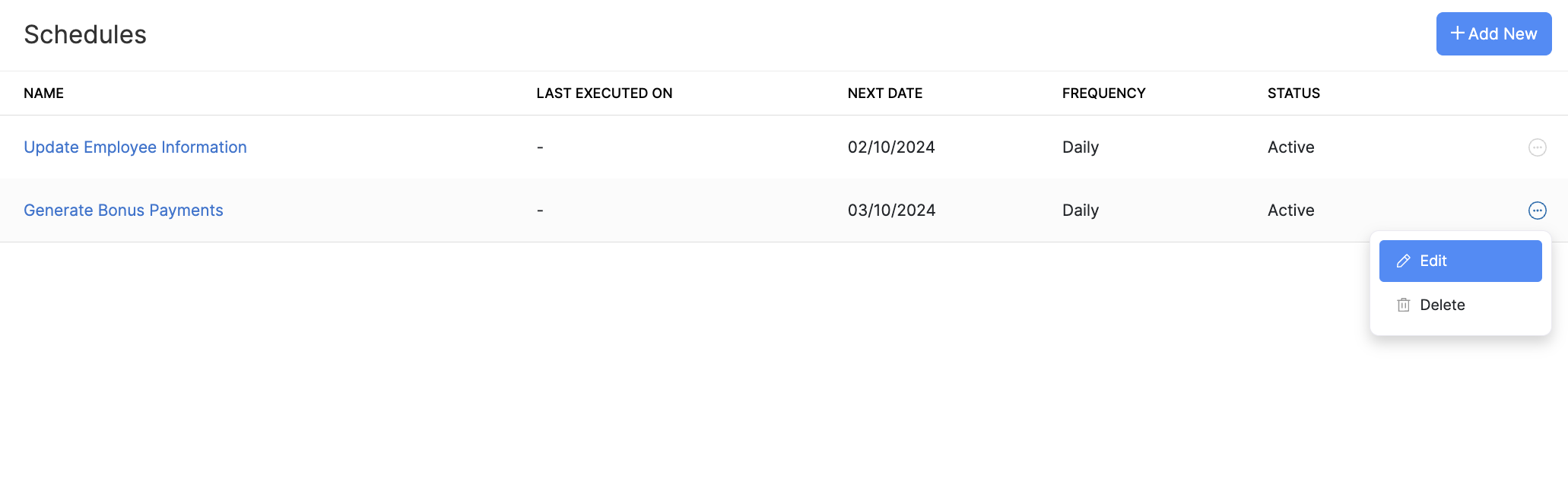This screenshot has height=494, width=1568.
Task: Click the plus icon in Add New
Action: click(x=1457, y=33)
